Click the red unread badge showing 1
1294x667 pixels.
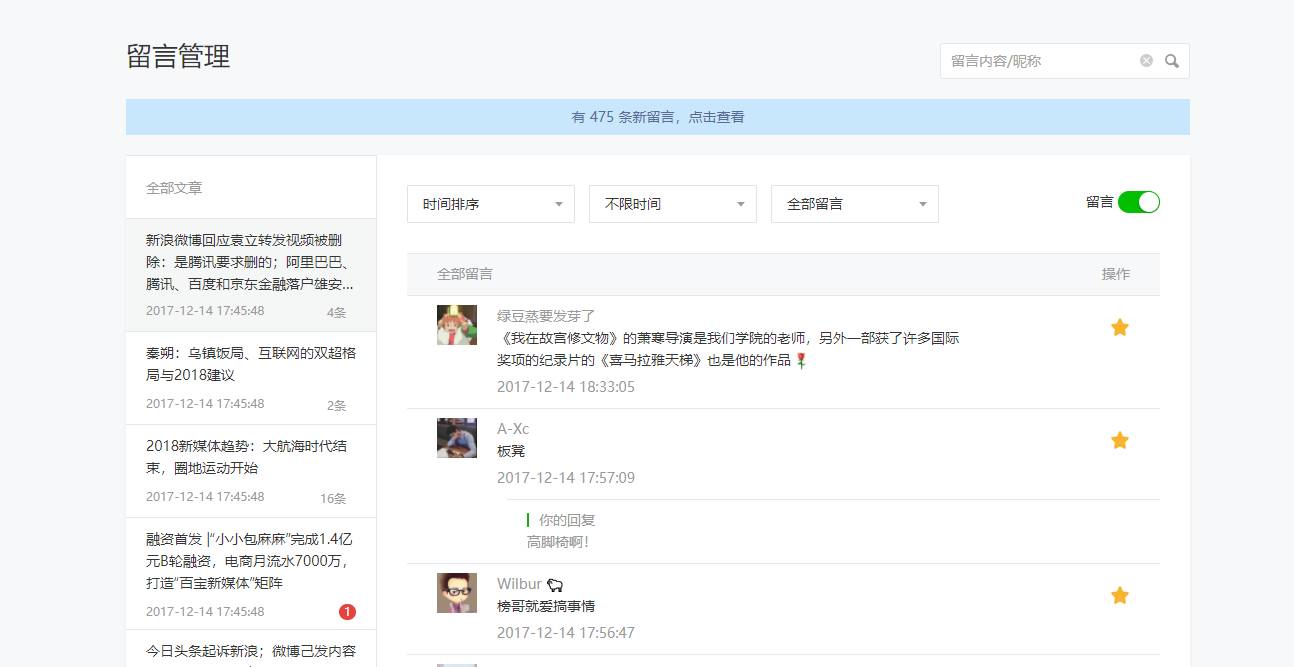pos(347,612)
